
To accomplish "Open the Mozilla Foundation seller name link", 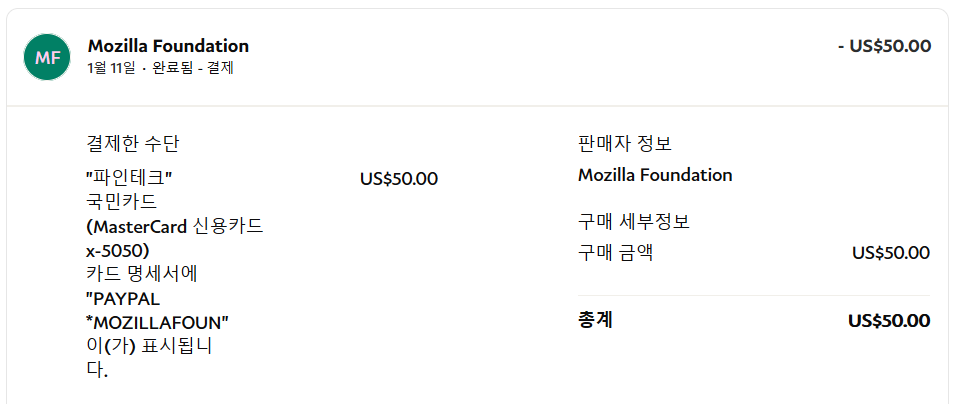I will click(655, 175).
